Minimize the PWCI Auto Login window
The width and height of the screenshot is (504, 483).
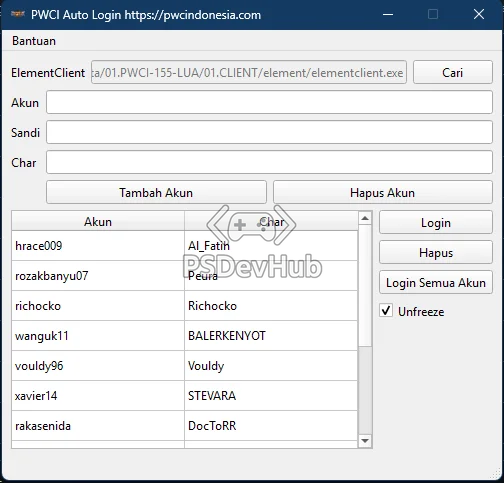coord(388,14)
